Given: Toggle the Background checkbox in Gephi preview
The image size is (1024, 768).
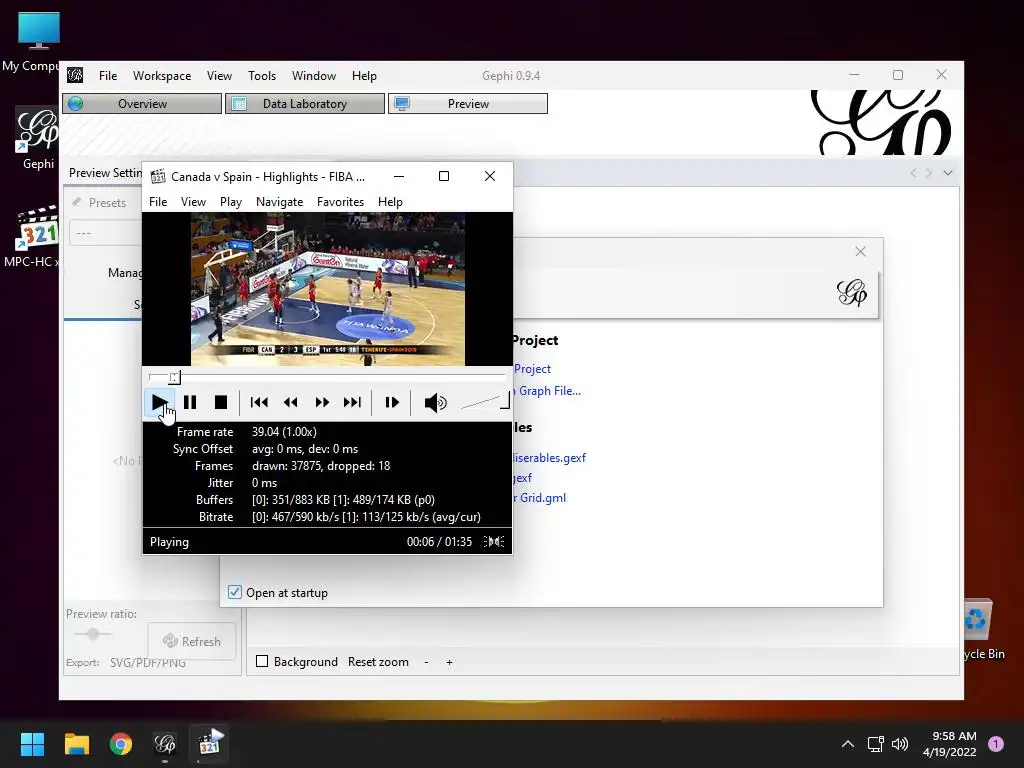Looking at the screenshot, I should [x=262, y=662].
